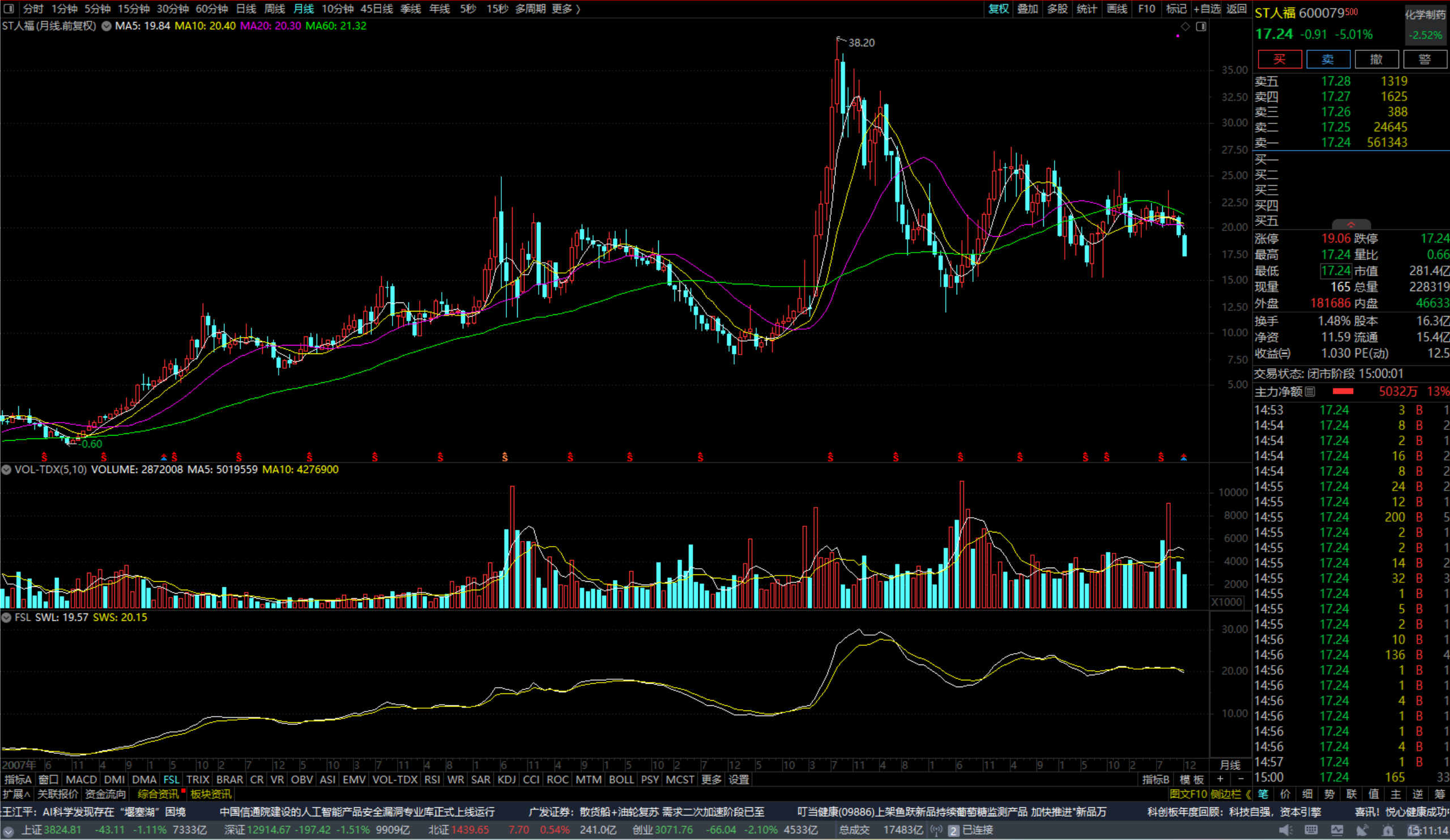1450x840 pixels.
Task: Open the alarm siren alert icon
Action: click(1388, 830)
